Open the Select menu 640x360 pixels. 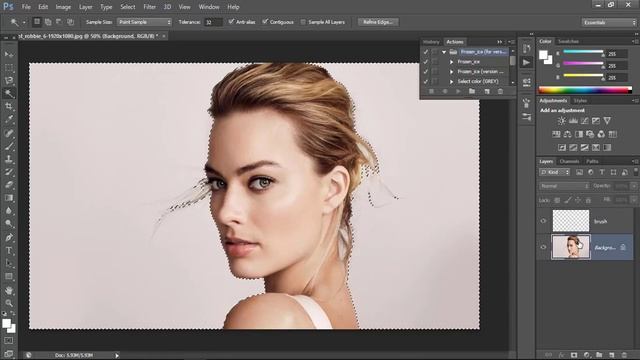128,7
